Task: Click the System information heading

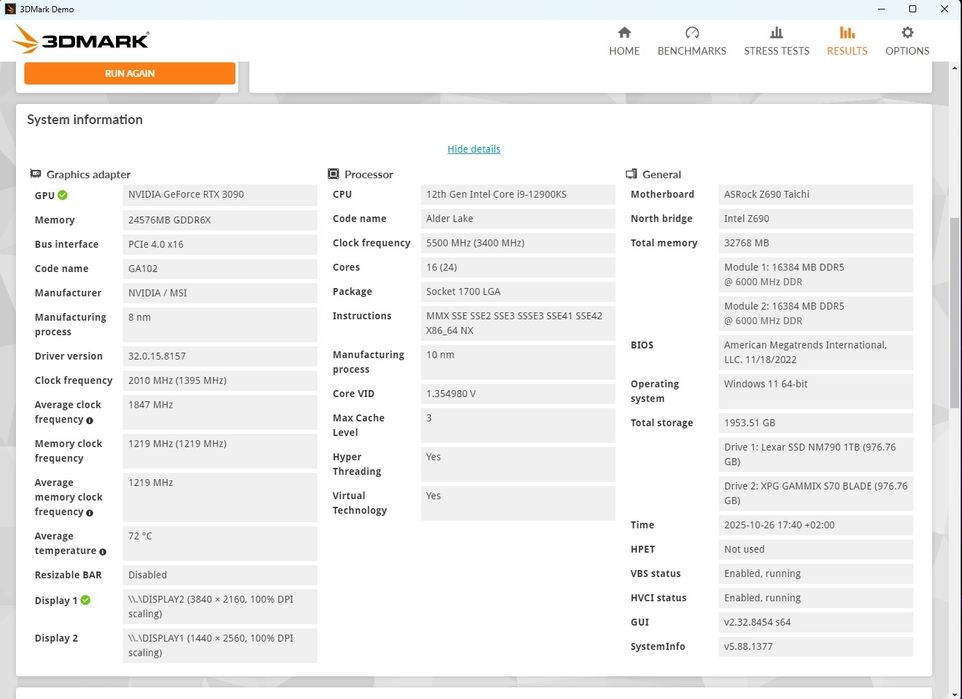Action: tap(85, 120)
